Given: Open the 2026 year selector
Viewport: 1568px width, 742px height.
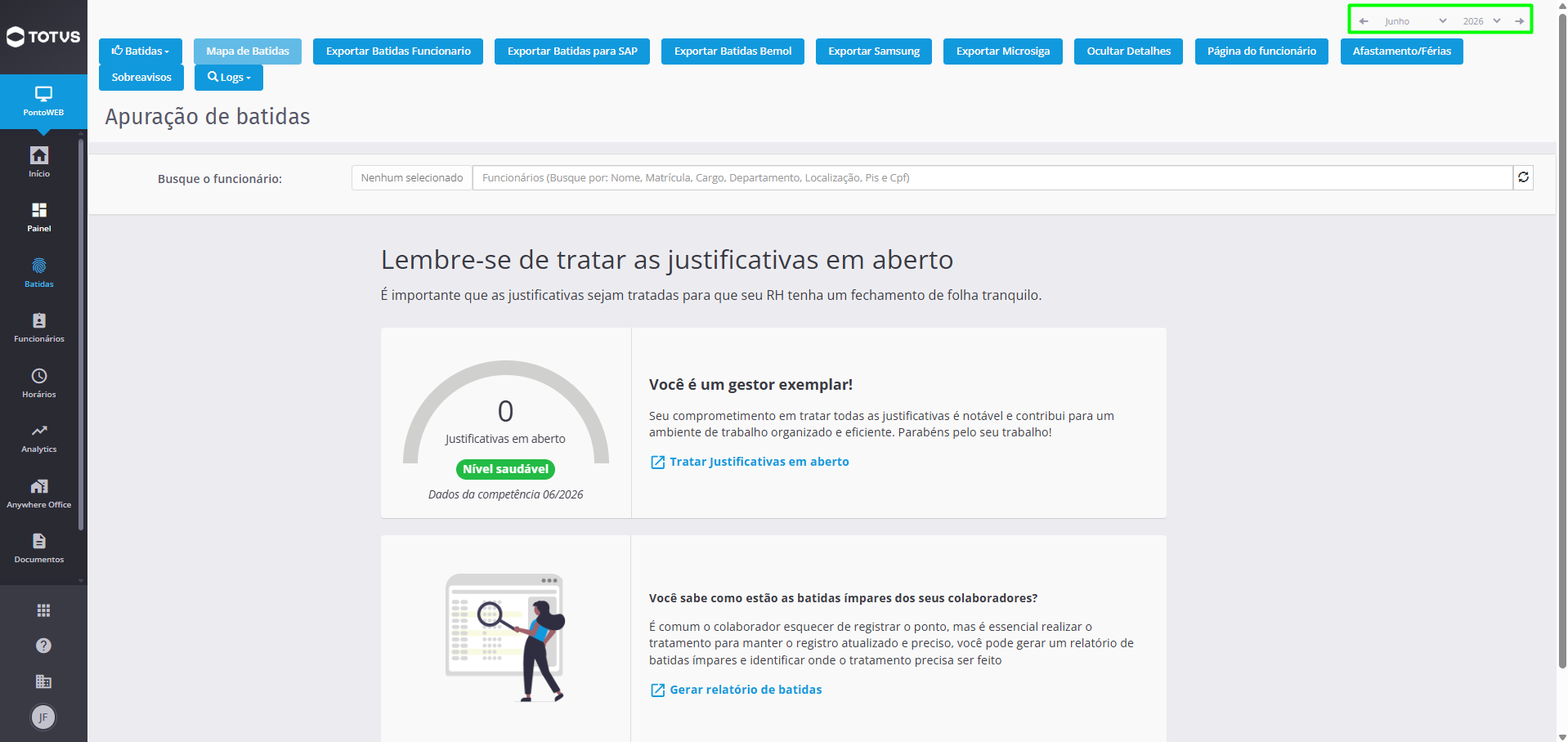Looking at the screenshot, I should click(x=1481, y=21).
